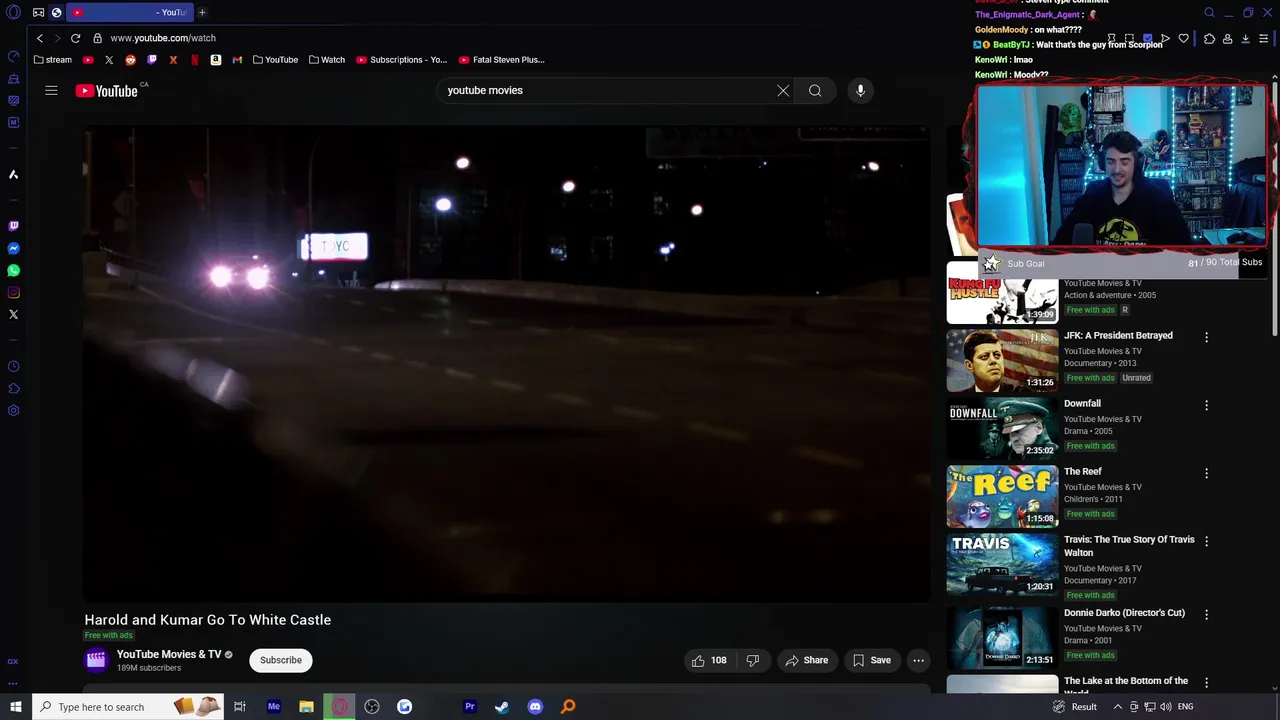Open Messenger in the Opera sidebar
The height and width of the screenshot is (720, 1280).
13,249
